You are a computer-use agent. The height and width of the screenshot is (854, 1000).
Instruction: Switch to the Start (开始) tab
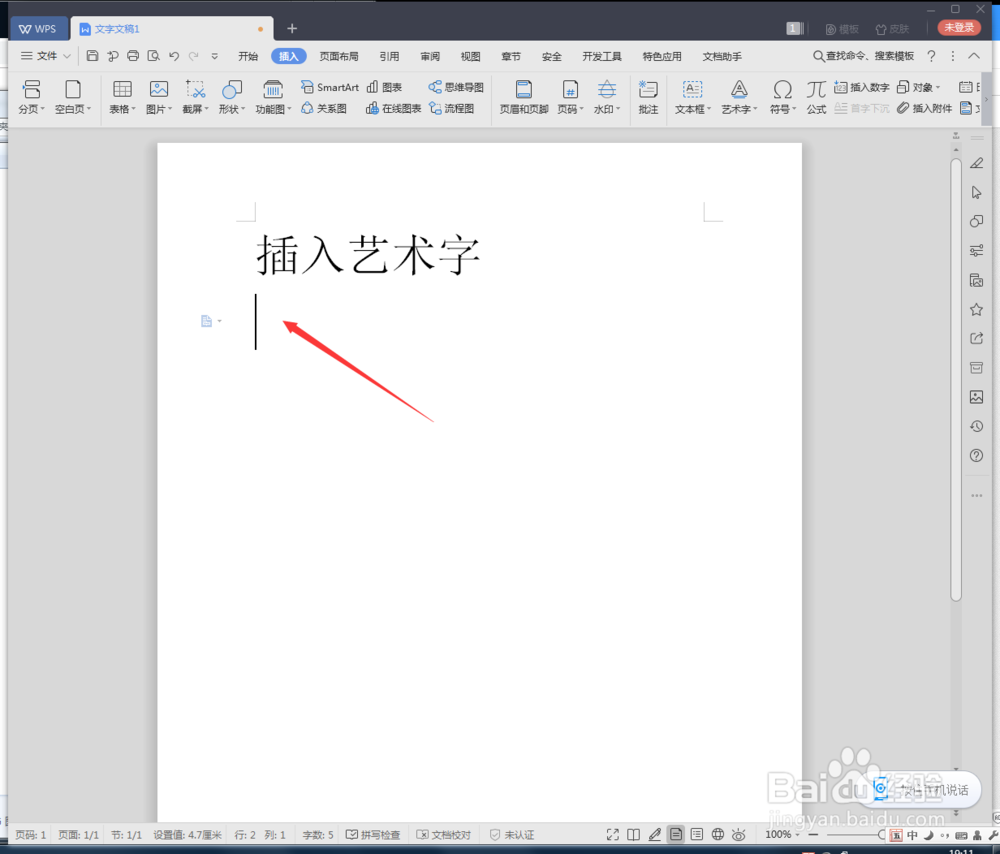coord(247,56)
